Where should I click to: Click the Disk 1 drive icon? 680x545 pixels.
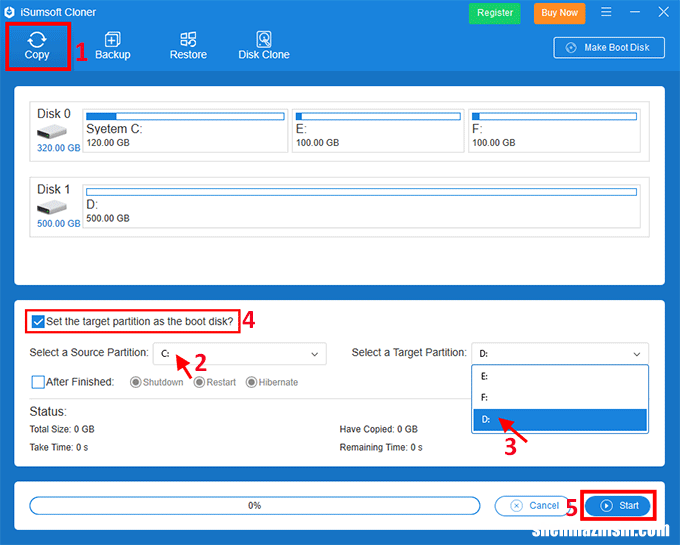tap(52, 208)
